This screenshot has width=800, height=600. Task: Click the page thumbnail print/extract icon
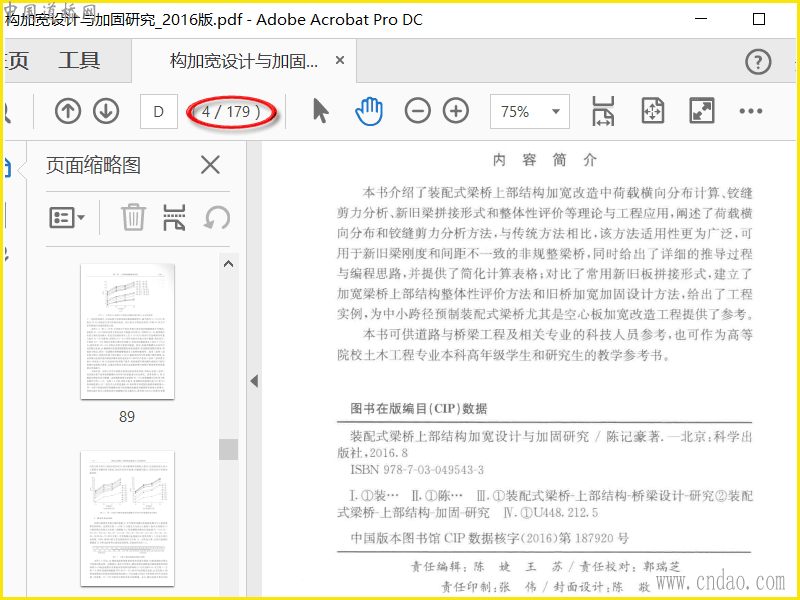point(174,218)
